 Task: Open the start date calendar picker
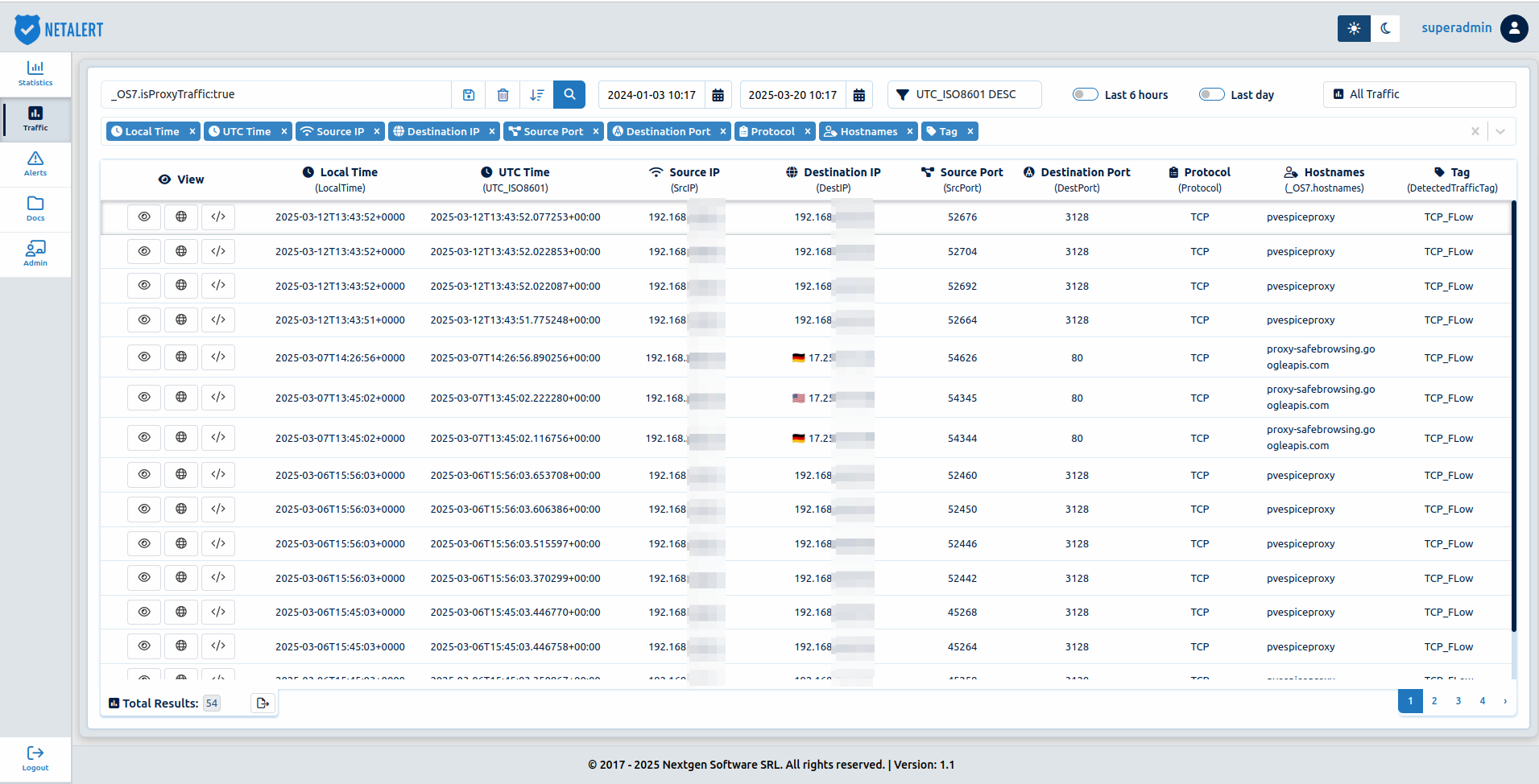(x=718, y=95)
